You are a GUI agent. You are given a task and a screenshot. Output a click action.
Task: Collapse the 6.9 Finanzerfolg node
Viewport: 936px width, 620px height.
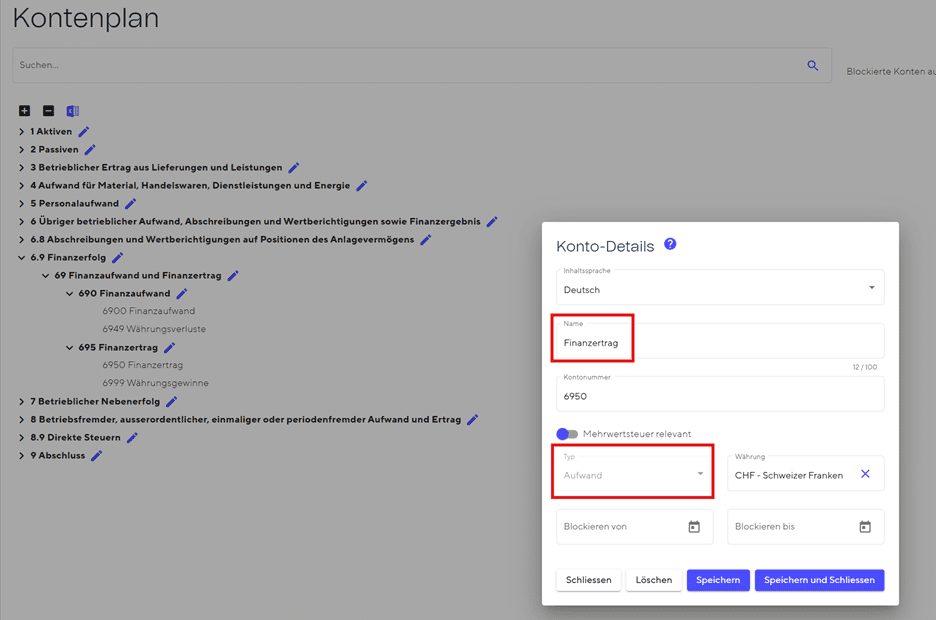(x=22, y=258)
